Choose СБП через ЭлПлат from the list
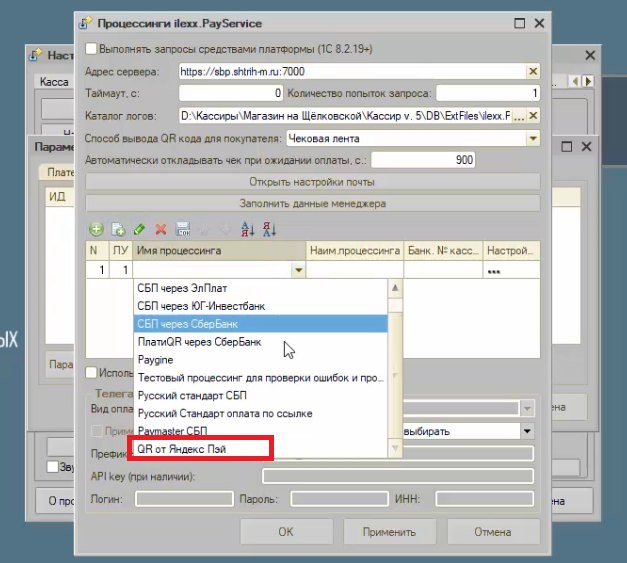627x563 pixels. pyautogui.click(x=261, y=288)
